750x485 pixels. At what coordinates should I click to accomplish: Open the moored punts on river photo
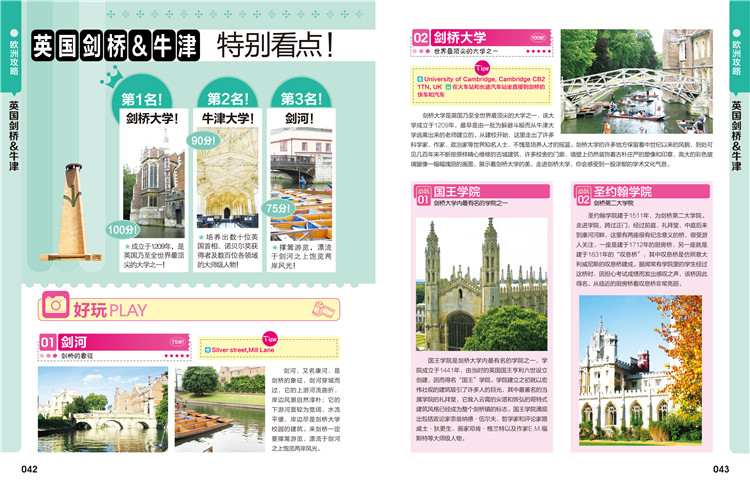tap(220, 409)
